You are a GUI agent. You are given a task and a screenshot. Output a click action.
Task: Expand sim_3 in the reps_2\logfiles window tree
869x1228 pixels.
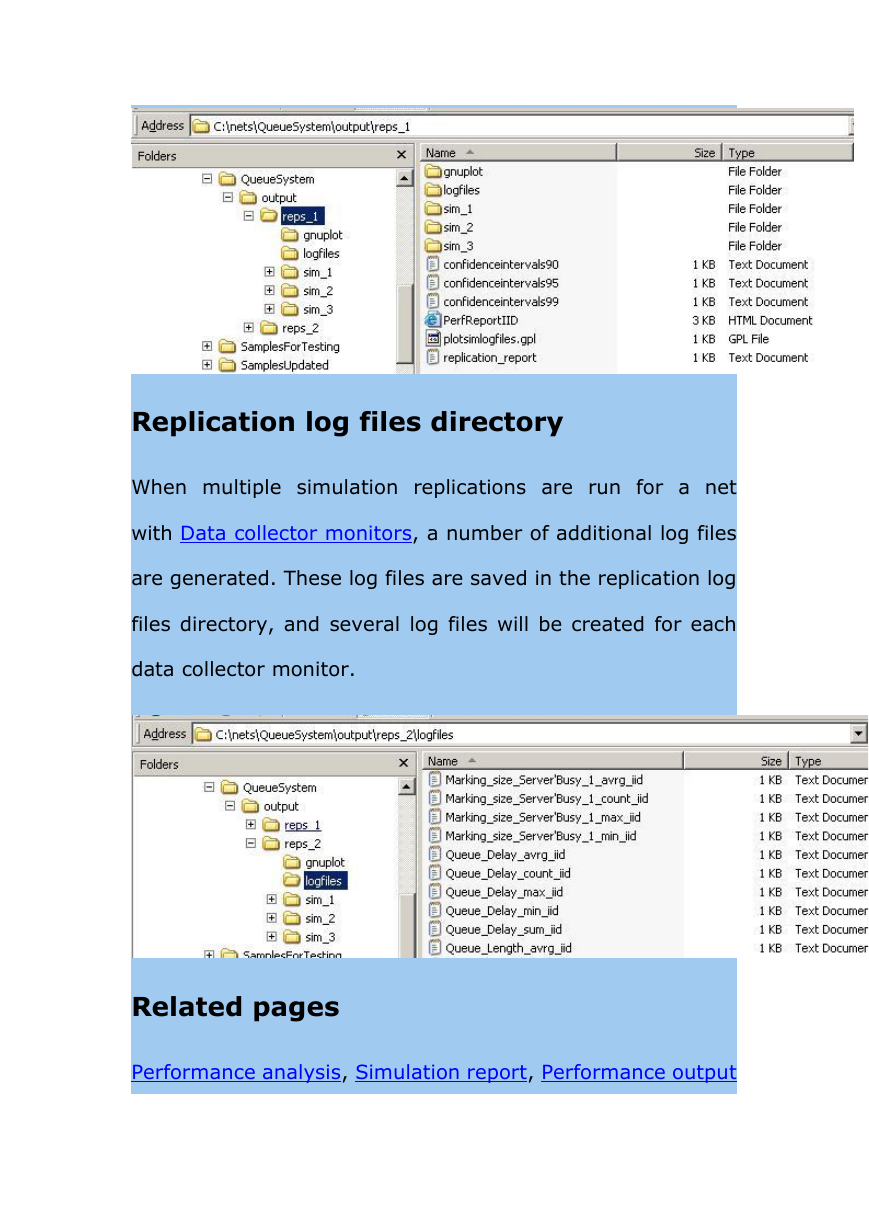(x=272, y=937)
